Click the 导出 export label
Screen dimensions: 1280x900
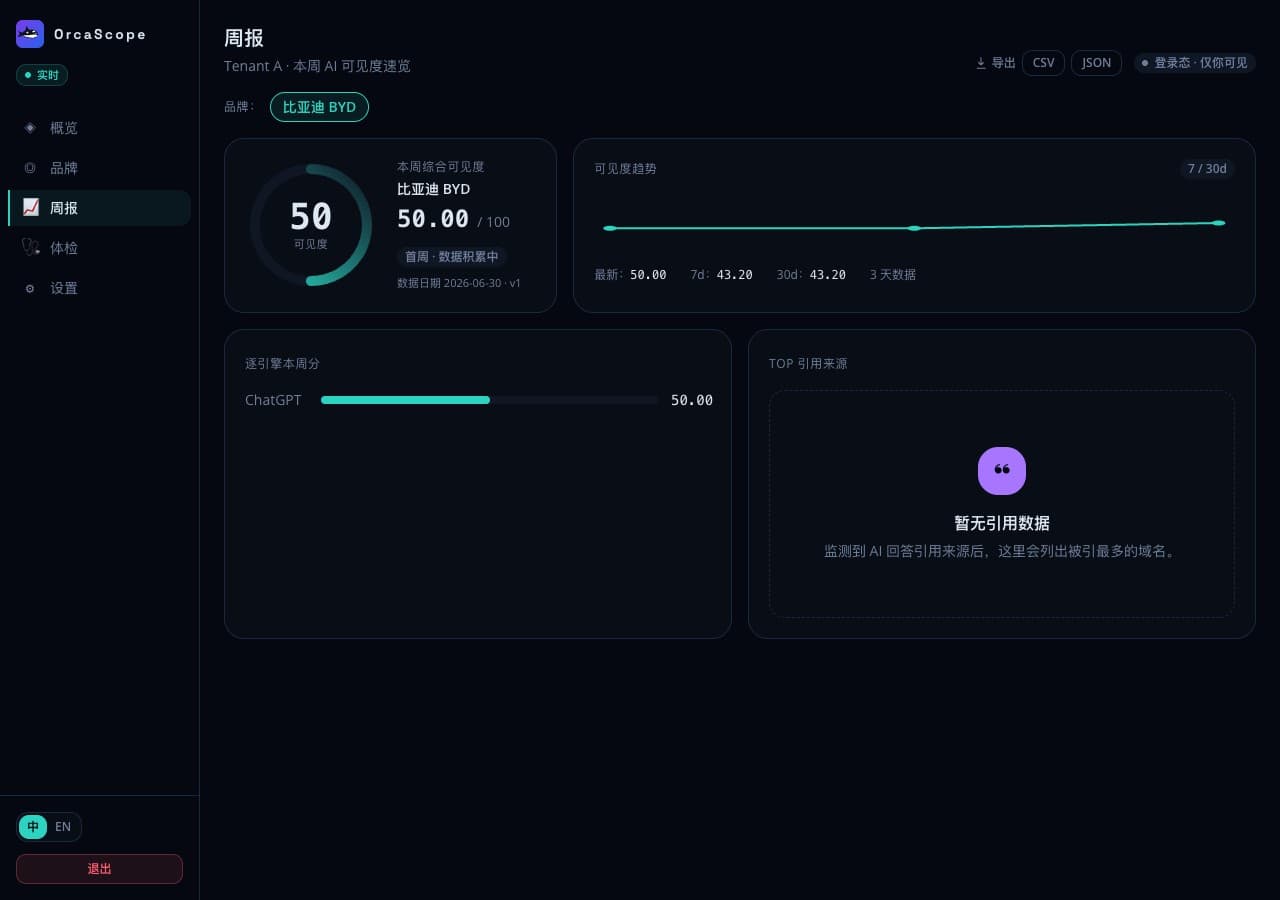click(x=1003, y=63)
